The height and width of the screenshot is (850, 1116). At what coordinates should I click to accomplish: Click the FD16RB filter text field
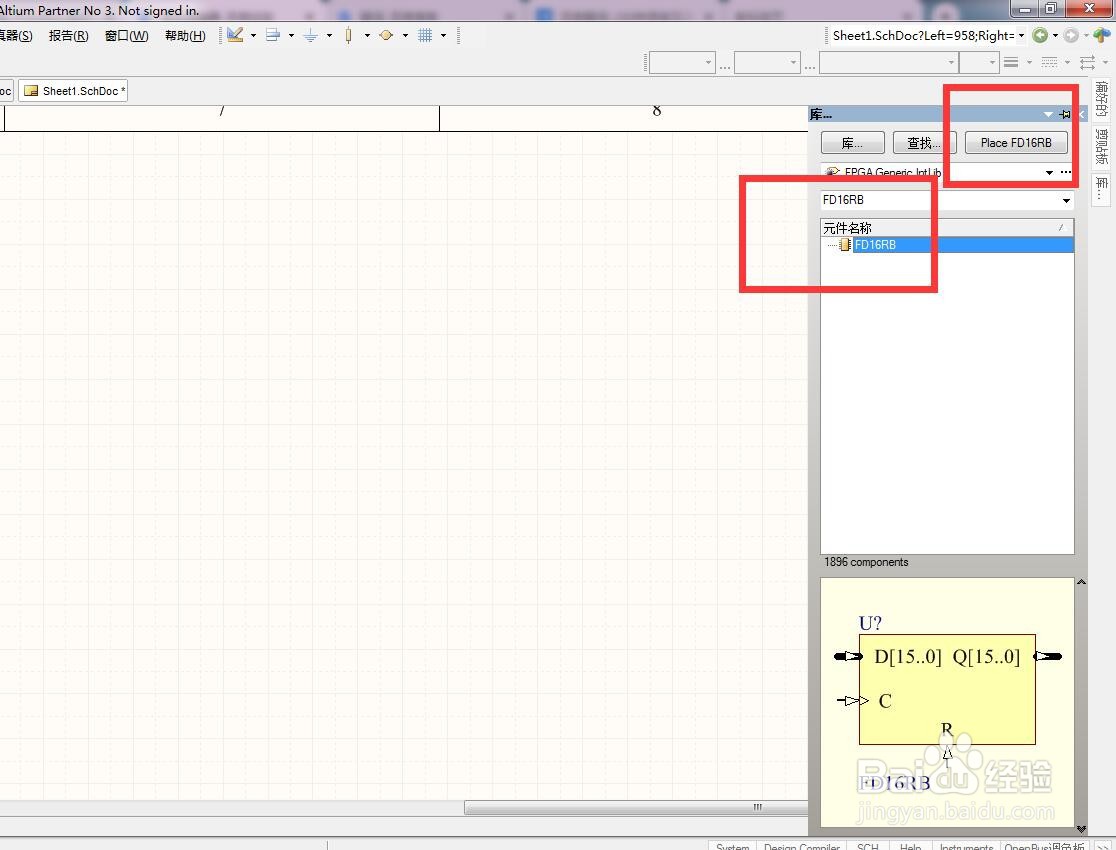[939, 200]
